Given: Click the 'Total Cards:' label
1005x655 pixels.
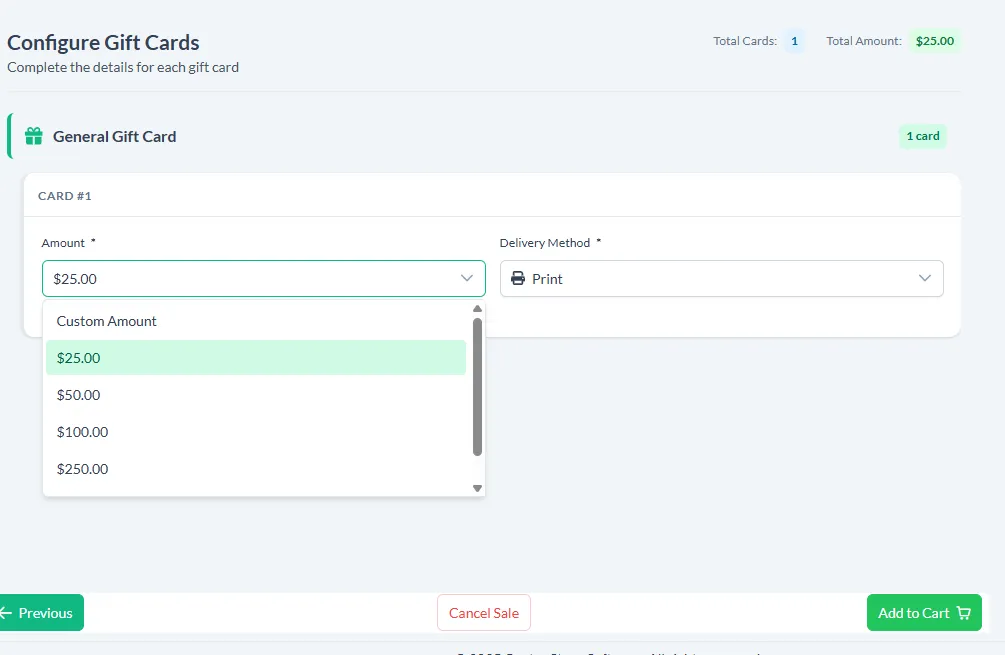Looking at the screenshot, I should click(745, 41).
